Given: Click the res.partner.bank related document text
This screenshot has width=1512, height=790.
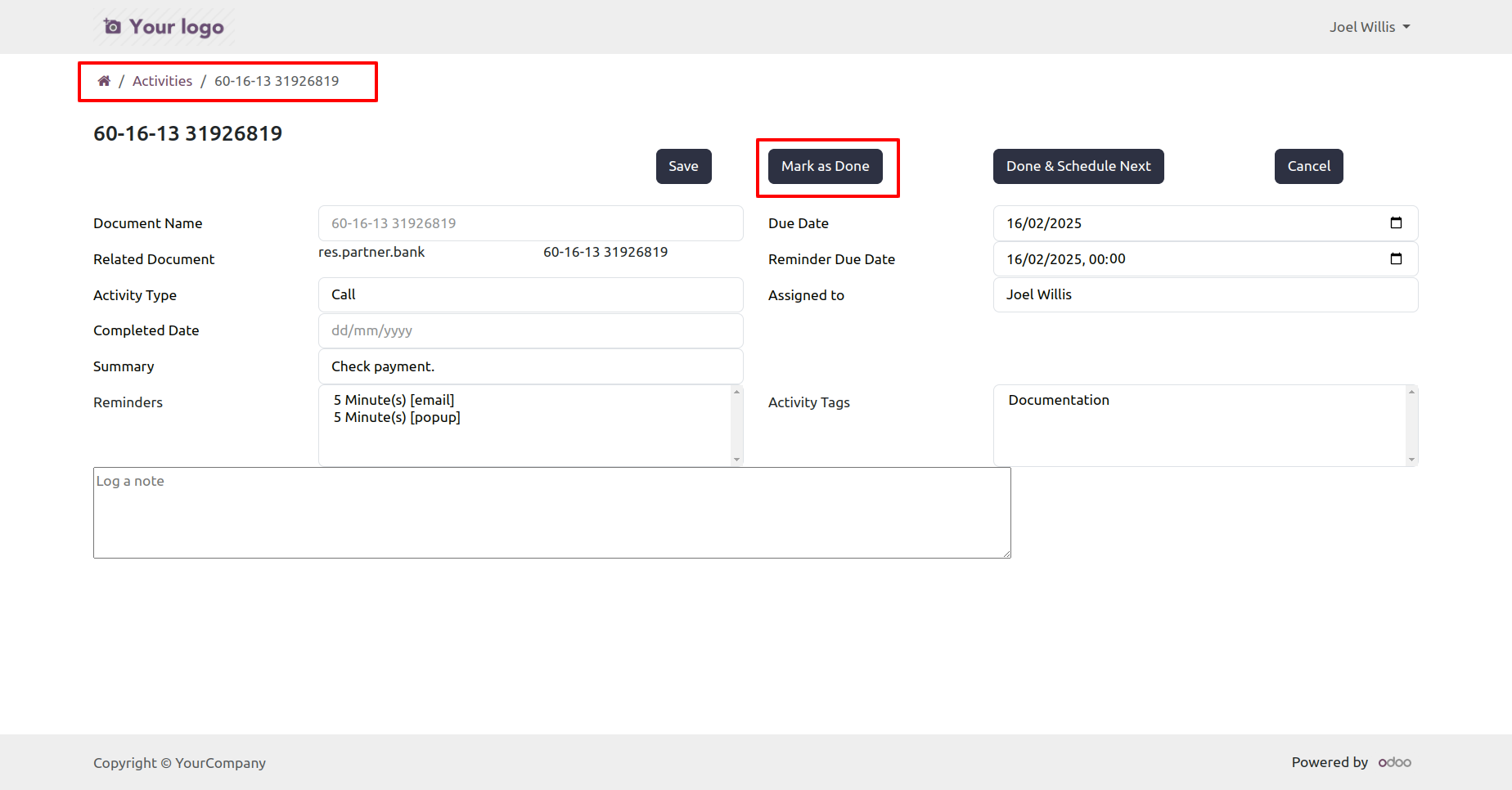Looking at the screenshot, I should [x=371, y=252].
